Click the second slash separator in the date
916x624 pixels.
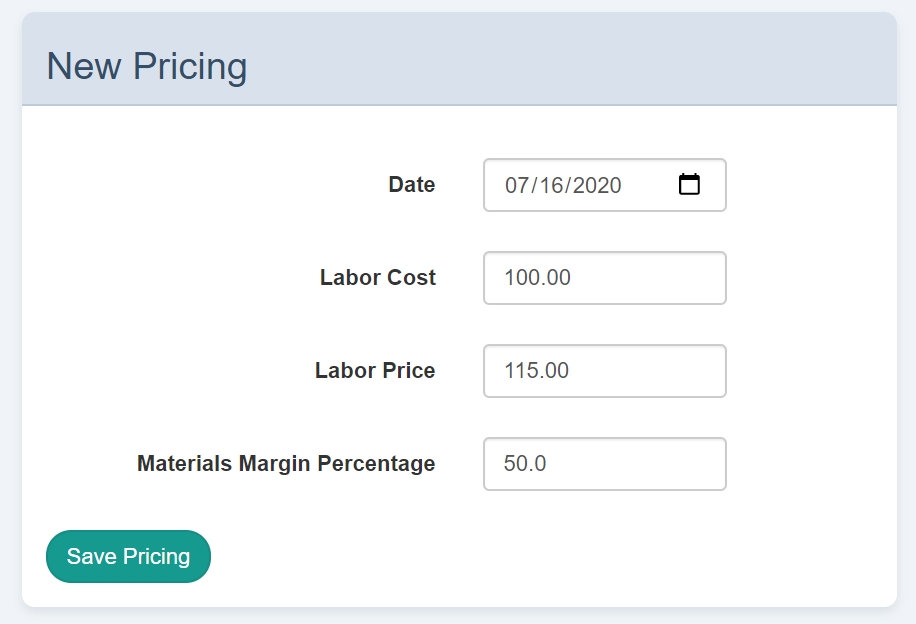[x=566, y=185]
